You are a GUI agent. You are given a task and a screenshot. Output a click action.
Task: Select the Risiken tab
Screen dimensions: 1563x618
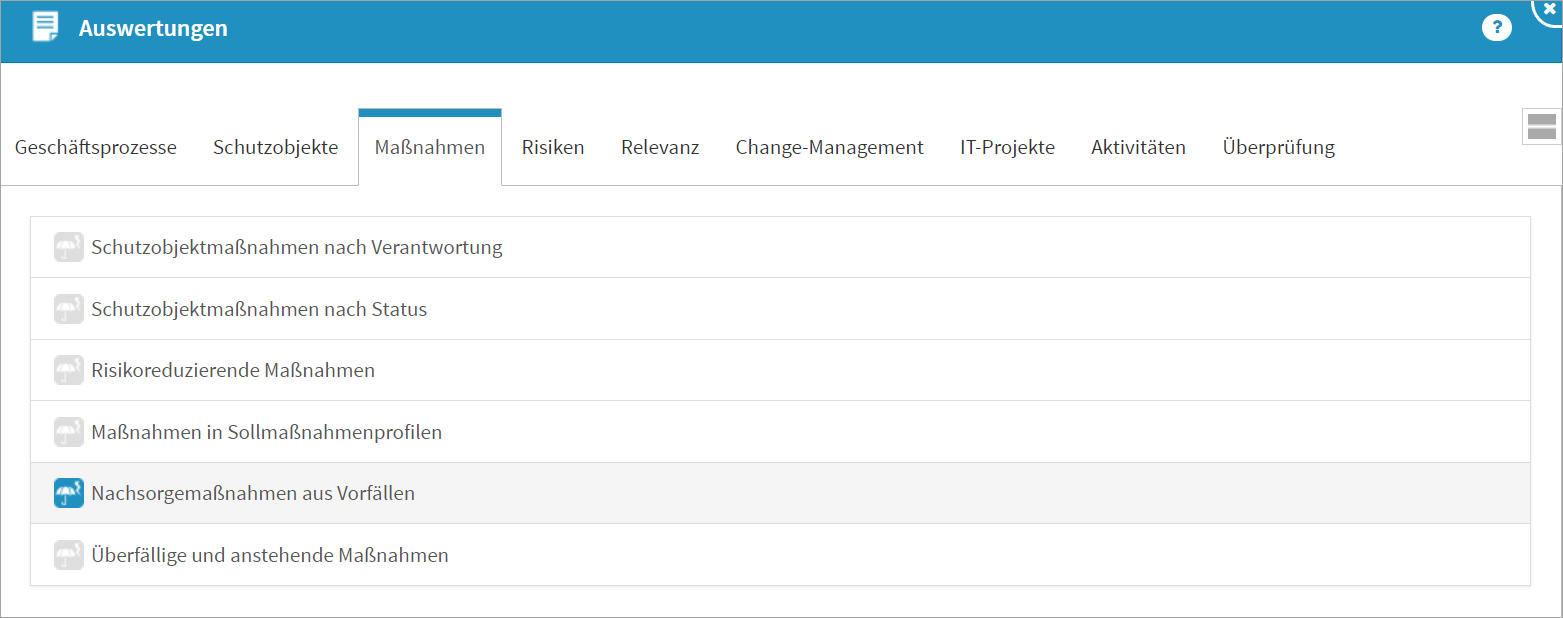click(x=553, y=148)
